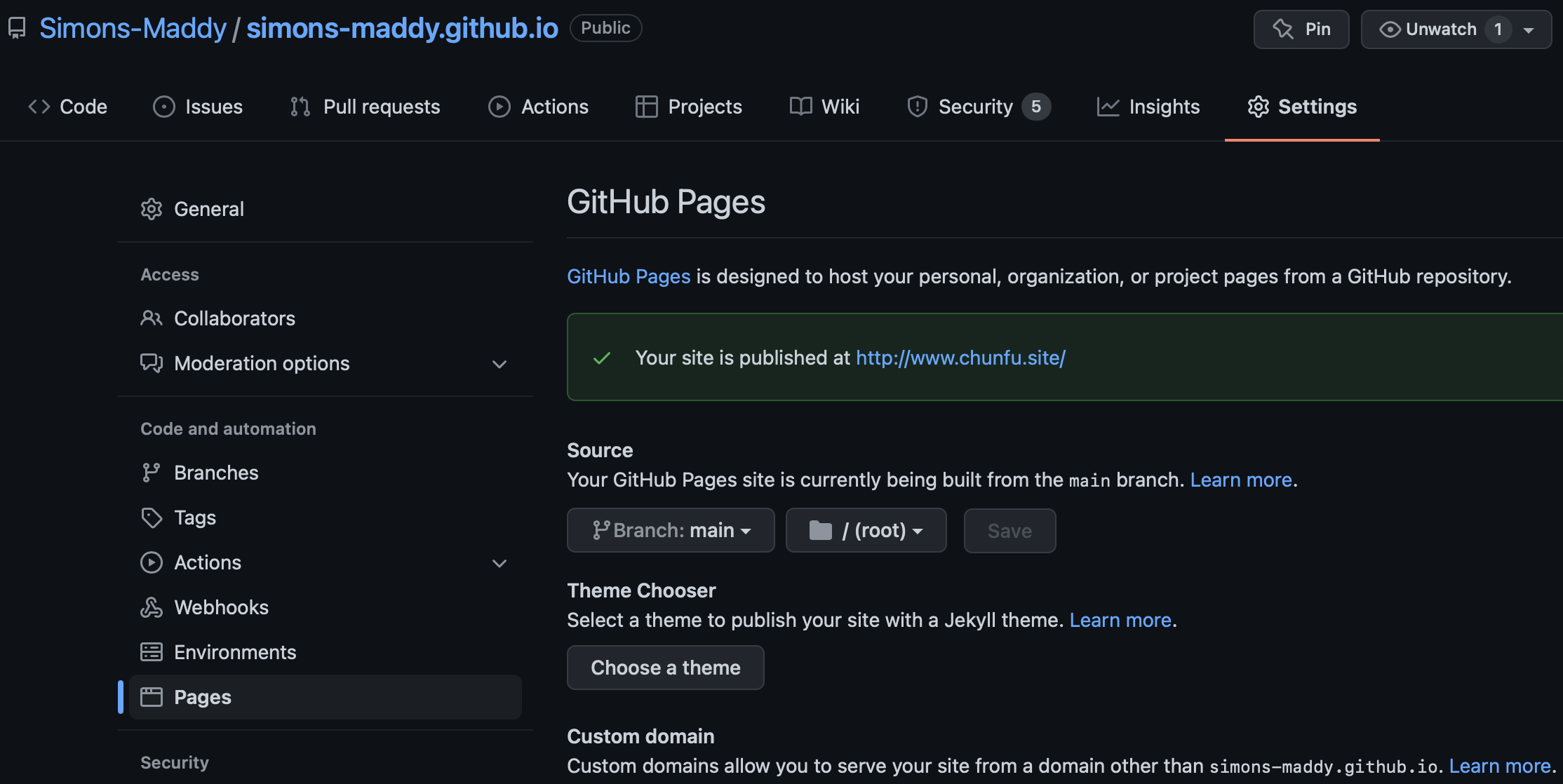Image resolution: width=1563 pixels, height=784 pixels.
Task: Open the Wiki tab
Action: pos(840,105)
